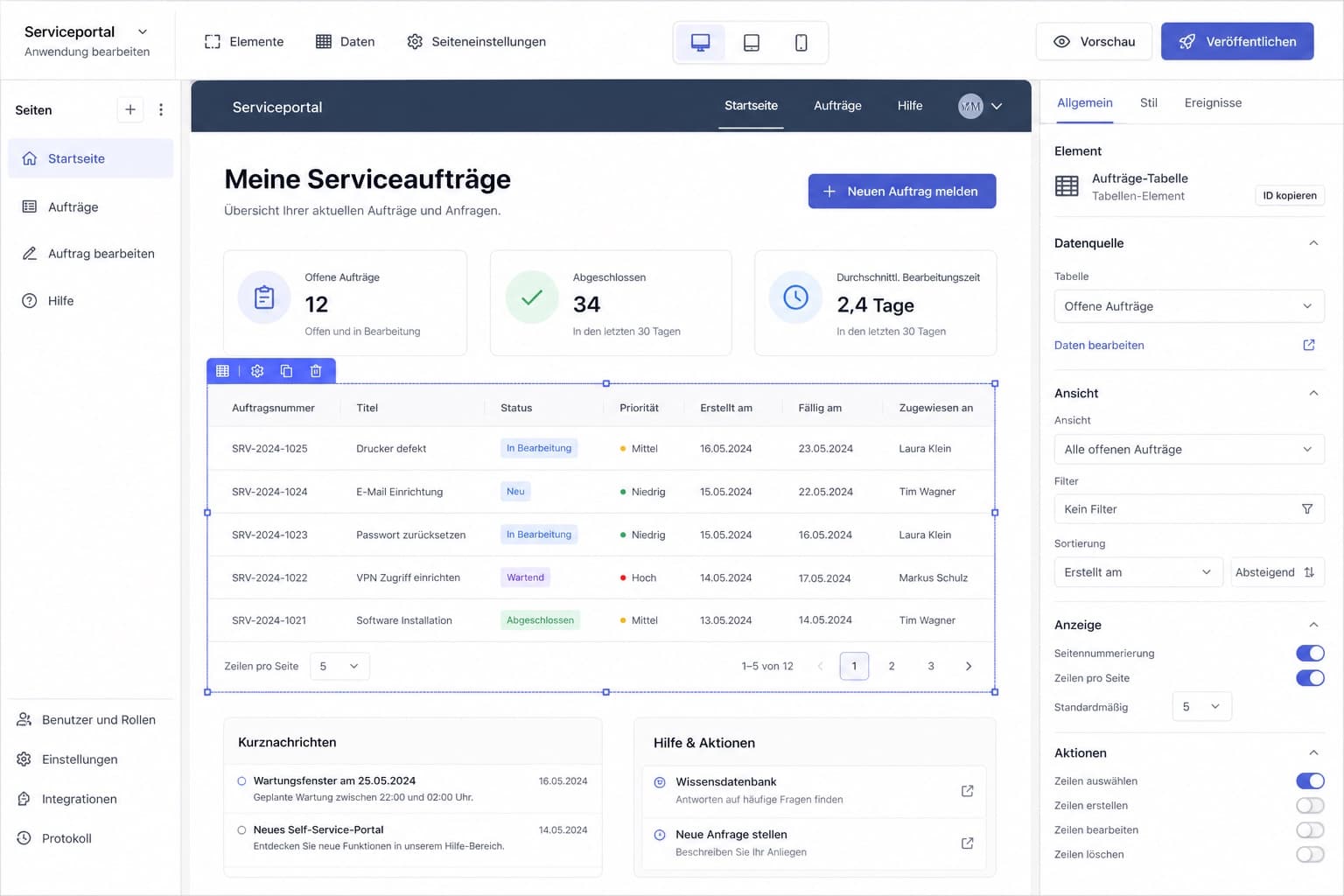This screenshot has width=1344, height=896.
Task: Enable Zeilen erstellen switch
Action: (1310, 805)
